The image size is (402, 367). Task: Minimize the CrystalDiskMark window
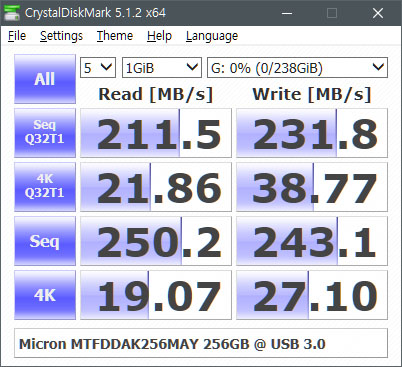pyautogui.click(x=287, y=13)
